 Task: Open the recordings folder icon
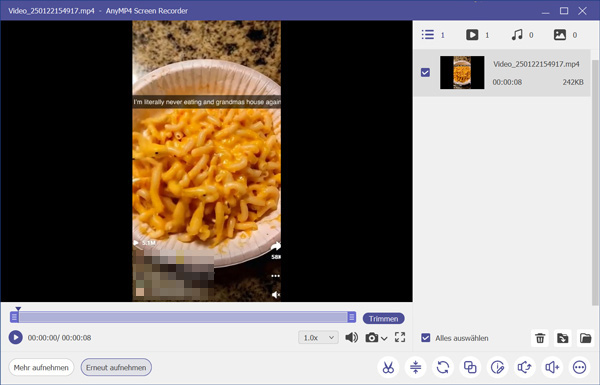tap(585, 338)
